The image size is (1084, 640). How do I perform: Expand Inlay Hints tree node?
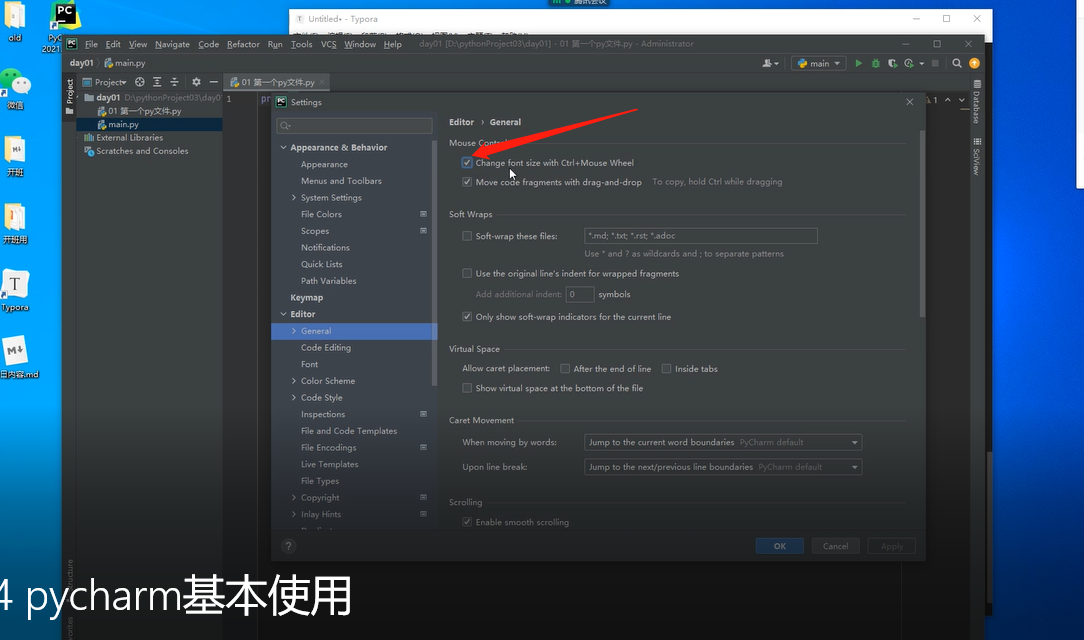coord(294,514)
